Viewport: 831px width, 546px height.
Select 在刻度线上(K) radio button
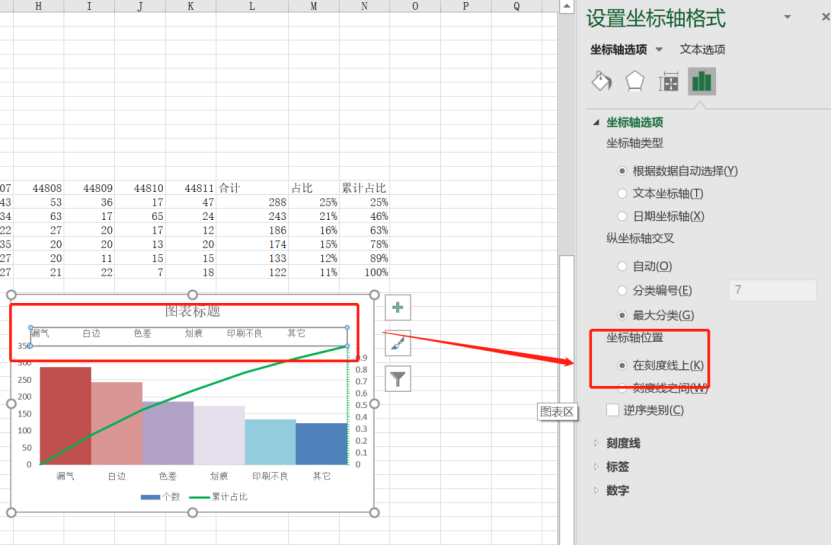pos(622,365)
